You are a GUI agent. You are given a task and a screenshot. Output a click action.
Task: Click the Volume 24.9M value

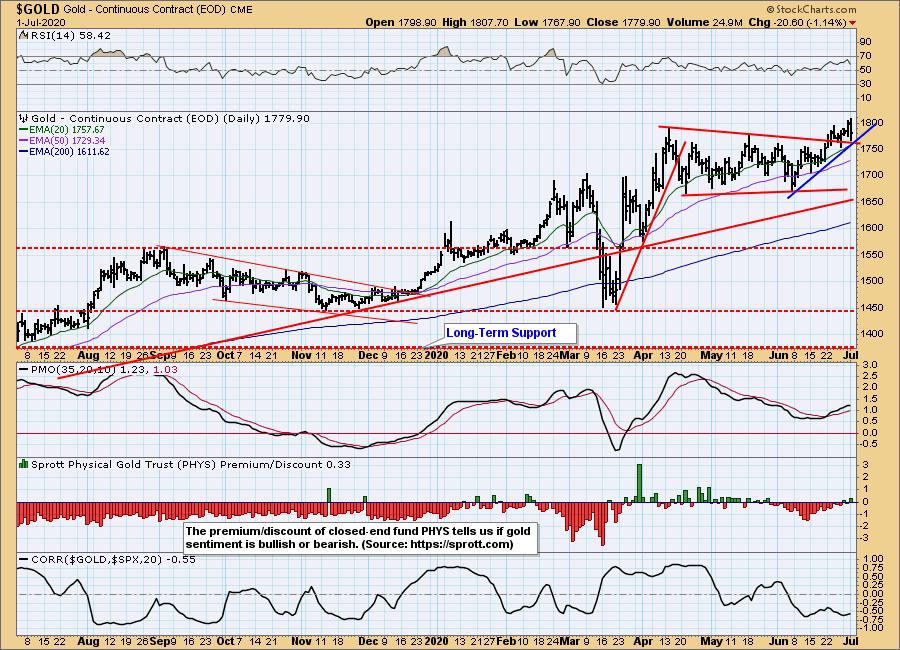(706, 22)
